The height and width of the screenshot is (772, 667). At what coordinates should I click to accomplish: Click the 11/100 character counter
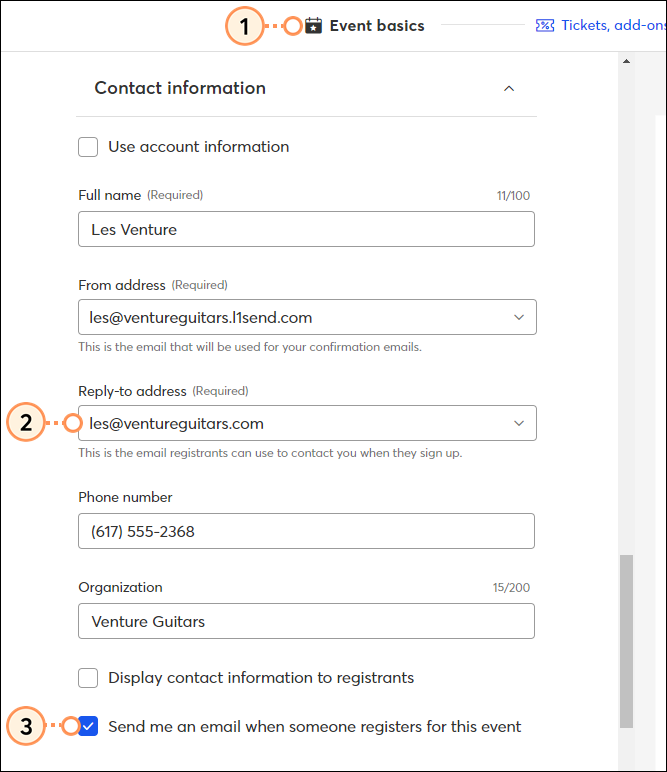[513, 195]
